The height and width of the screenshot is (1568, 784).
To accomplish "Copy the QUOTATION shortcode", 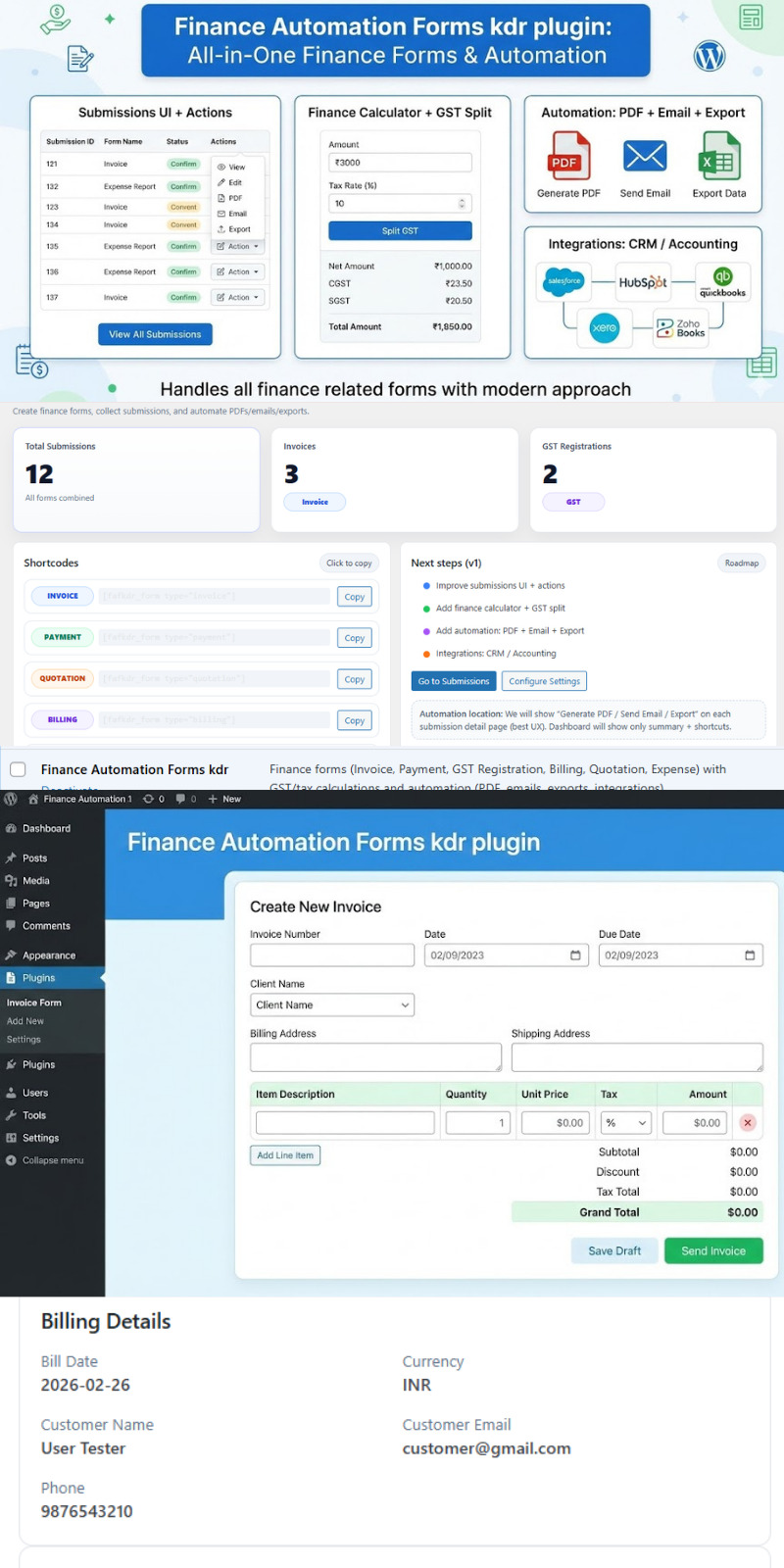I will click(355, 679).
